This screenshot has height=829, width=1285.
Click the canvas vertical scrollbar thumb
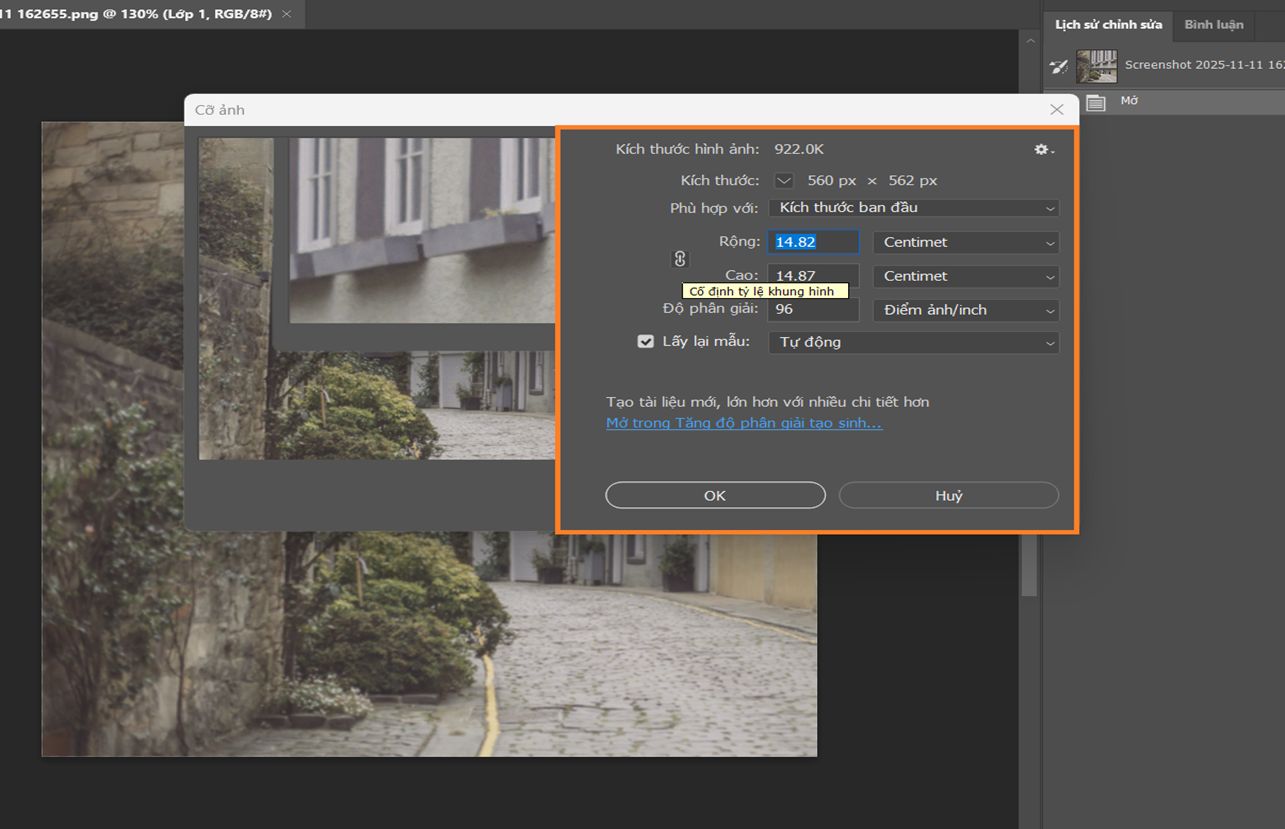[1029, 330]
